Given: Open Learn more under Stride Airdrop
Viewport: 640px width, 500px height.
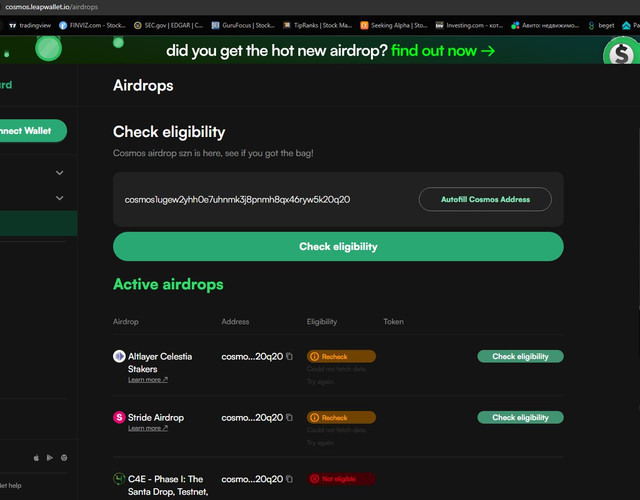Looking at the screenshot, I should pyautogui.click(x=148, y=428).
